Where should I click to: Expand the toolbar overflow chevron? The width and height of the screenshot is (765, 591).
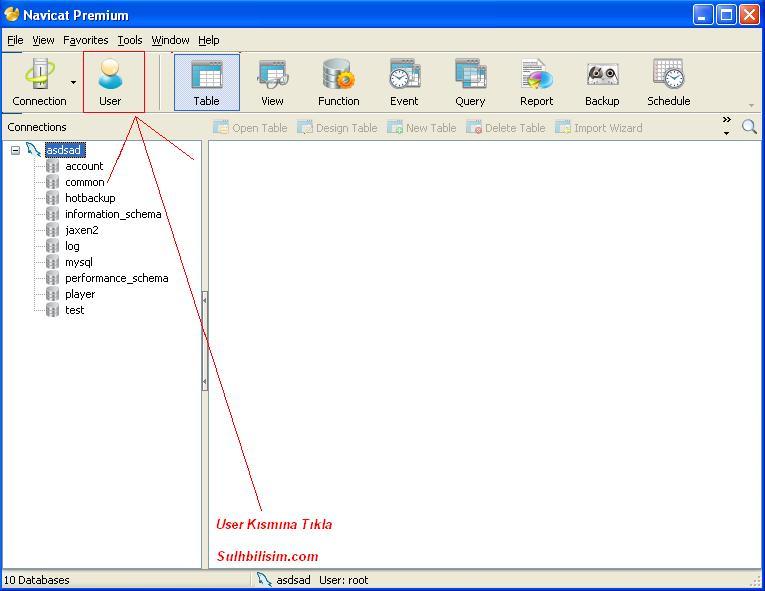(726, 125)
